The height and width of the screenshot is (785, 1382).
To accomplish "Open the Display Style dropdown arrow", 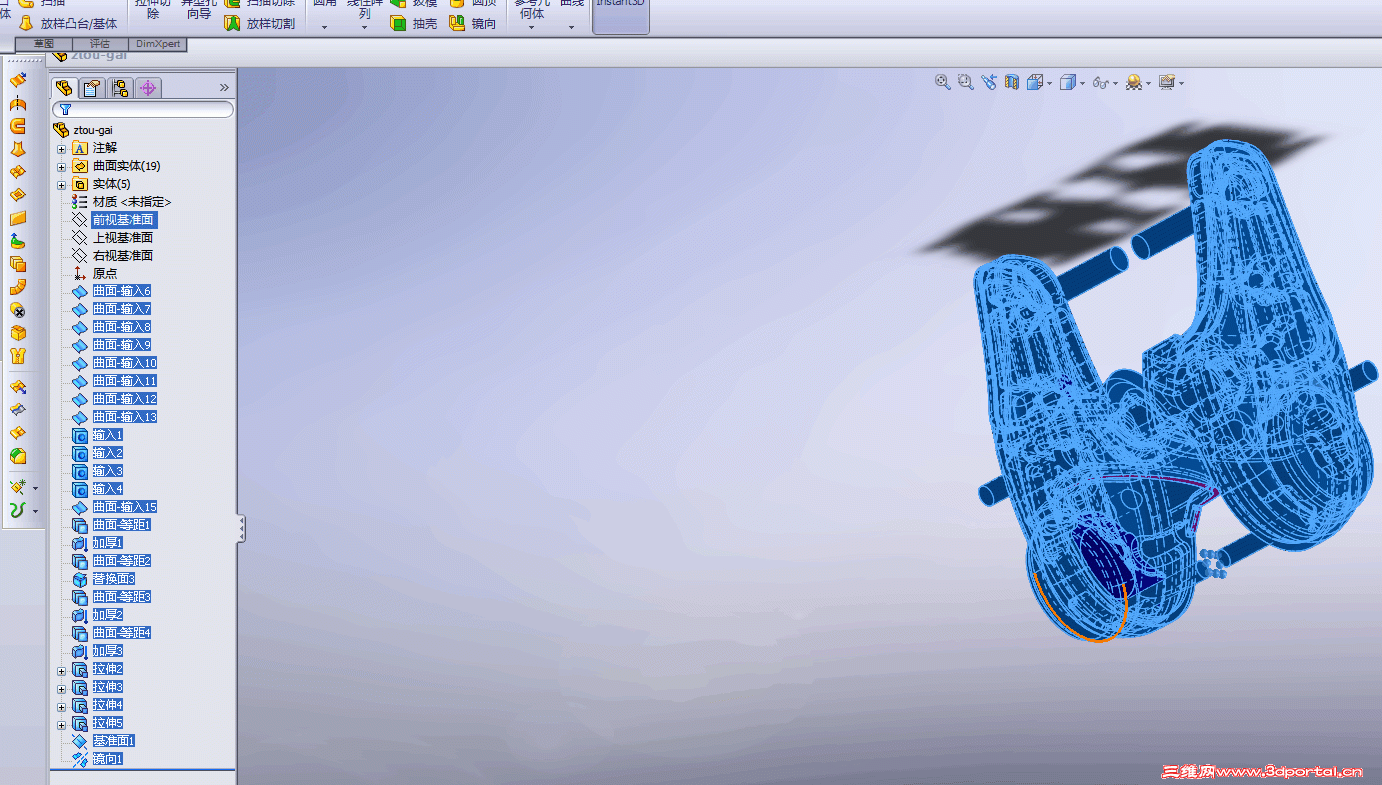I will [x=1082, y=83].
